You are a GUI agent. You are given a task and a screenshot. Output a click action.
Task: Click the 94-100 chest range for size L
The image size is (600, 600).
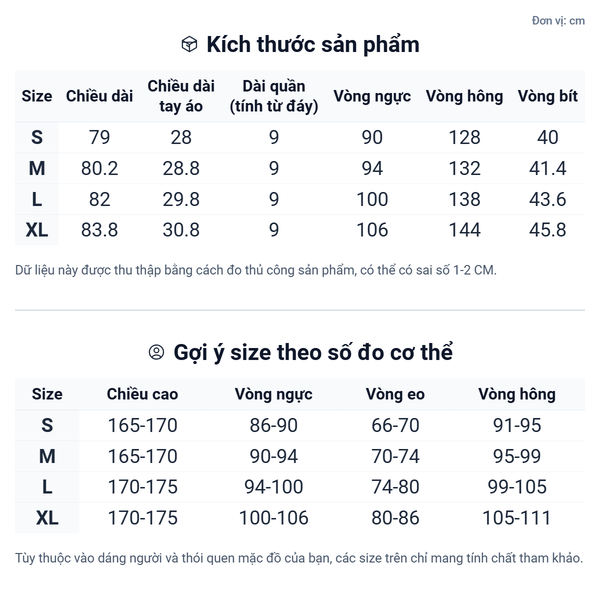274,488
